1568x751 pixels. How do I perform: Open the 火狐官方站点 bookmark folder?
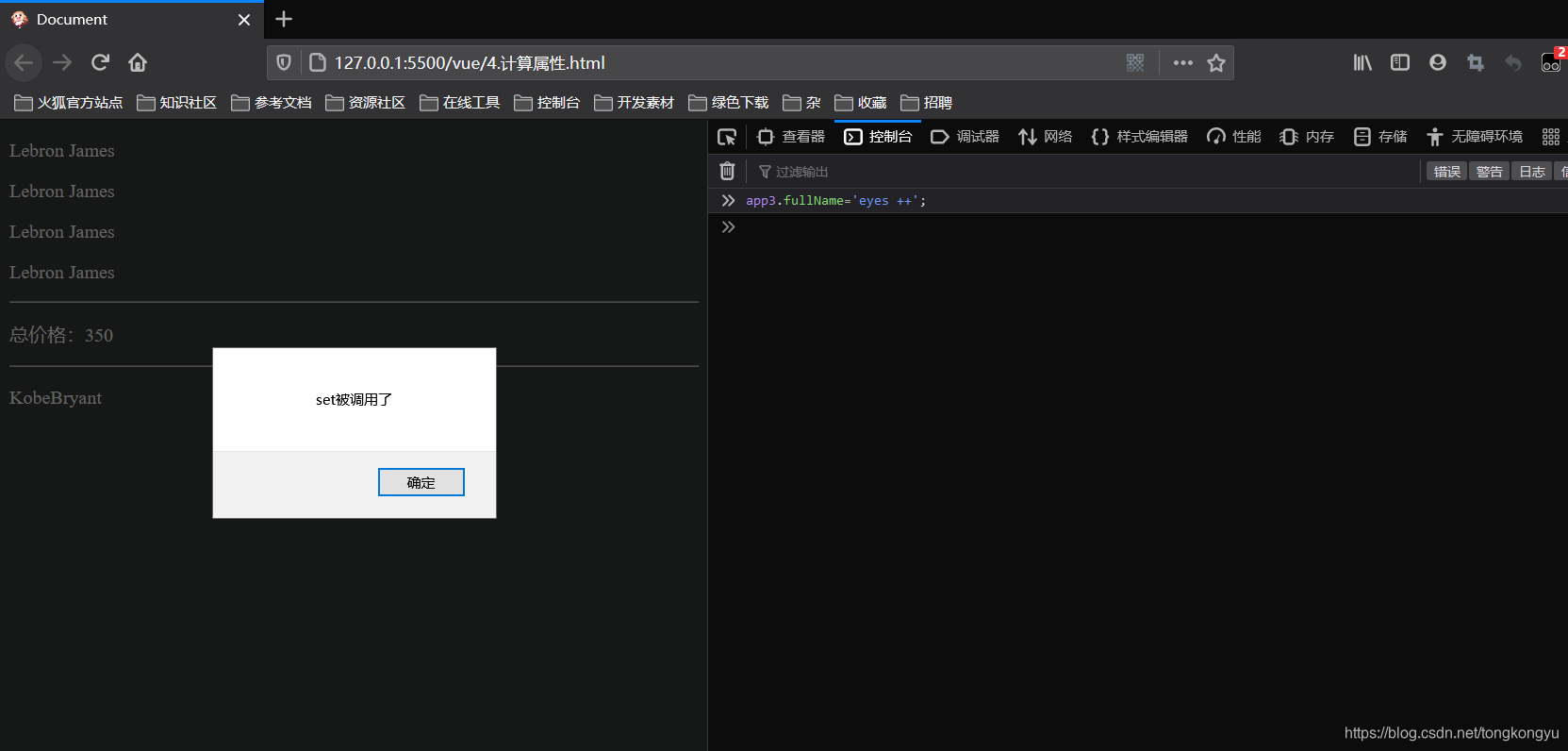click(x=69, y=103)
